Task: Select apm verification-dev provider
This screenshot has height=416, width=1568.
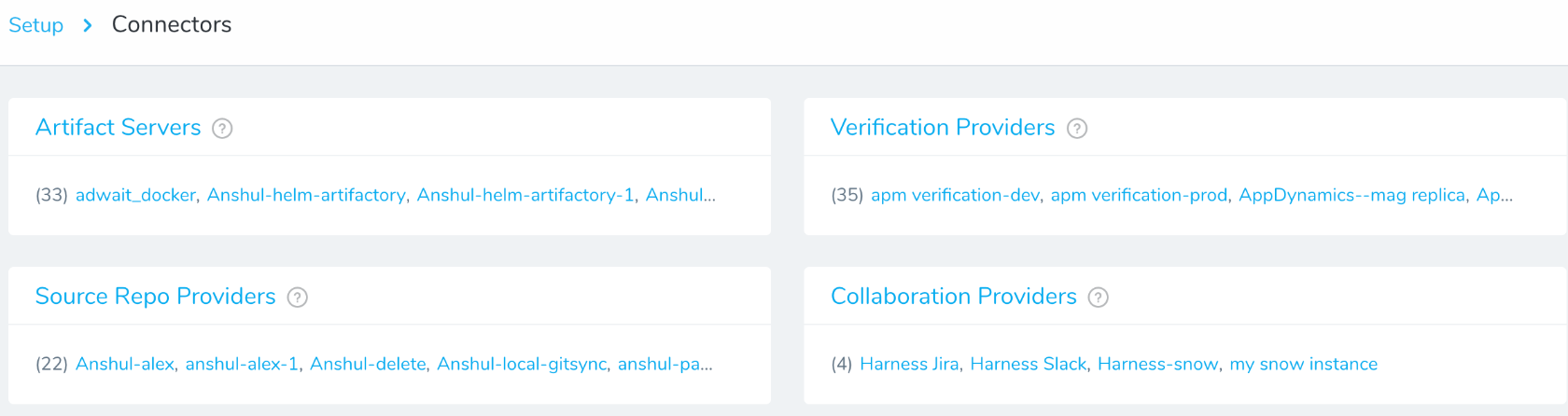Action: 955,195
